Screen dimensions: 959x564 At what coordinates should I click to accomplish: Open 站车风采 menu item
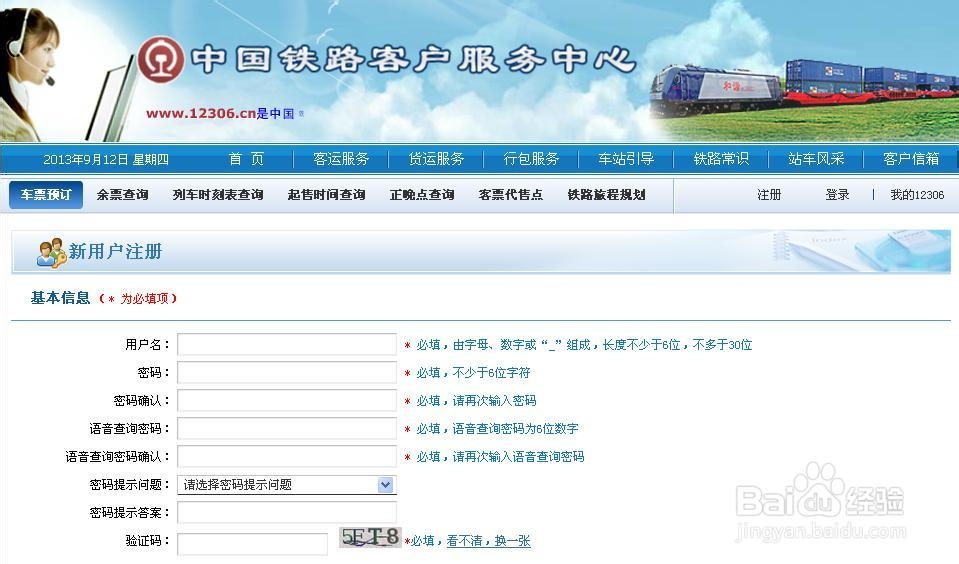[816, 159]
